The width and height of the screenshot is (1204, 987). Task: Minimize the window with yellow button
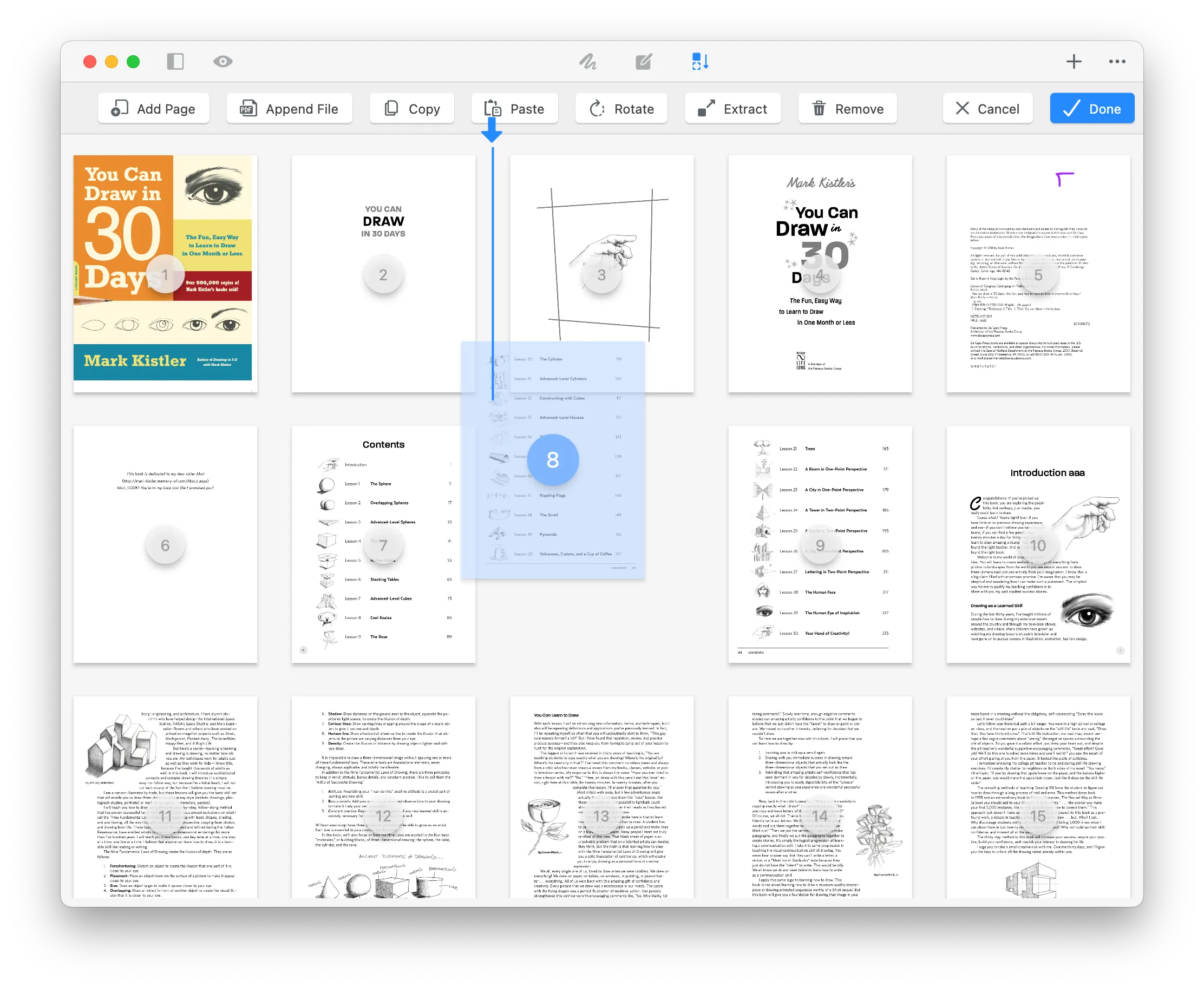pos(112,61)
